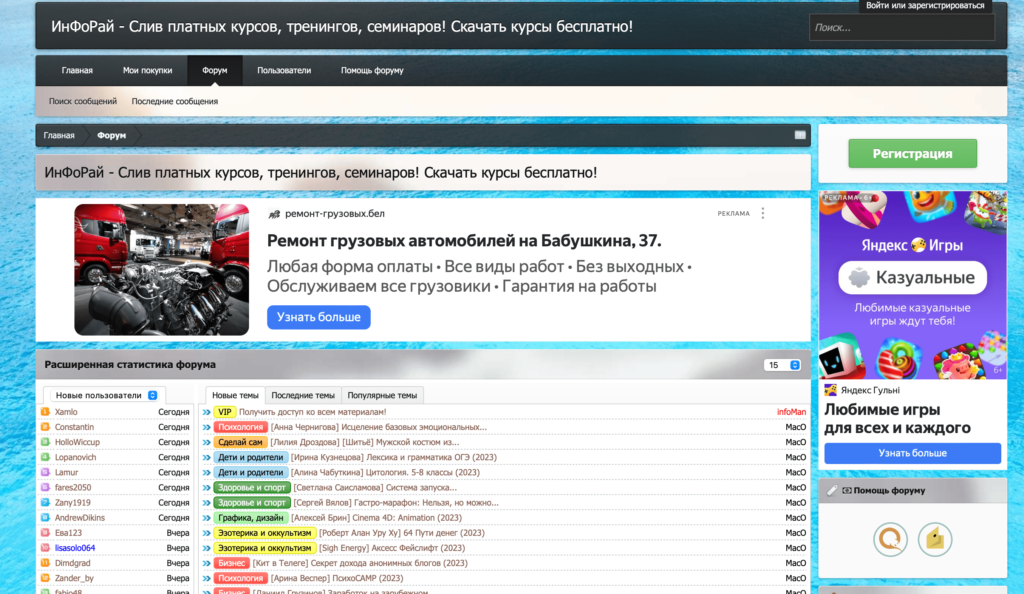This screenshot has width=1024, height=594.
Task: Click the Яндекс Игры banner image
Action: pyautogui.click(x=912, y=285)
